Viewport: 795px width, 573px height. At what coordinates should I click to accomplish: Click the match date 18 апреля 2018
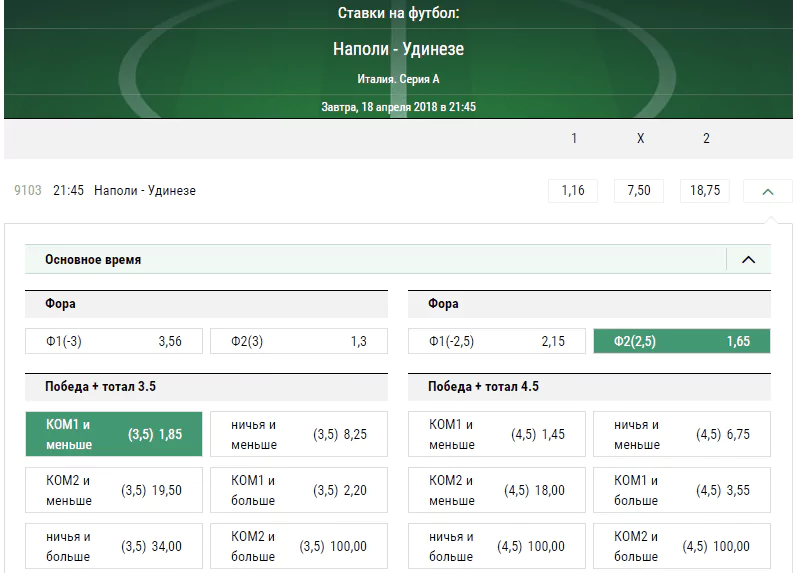[x=400, y=107]
